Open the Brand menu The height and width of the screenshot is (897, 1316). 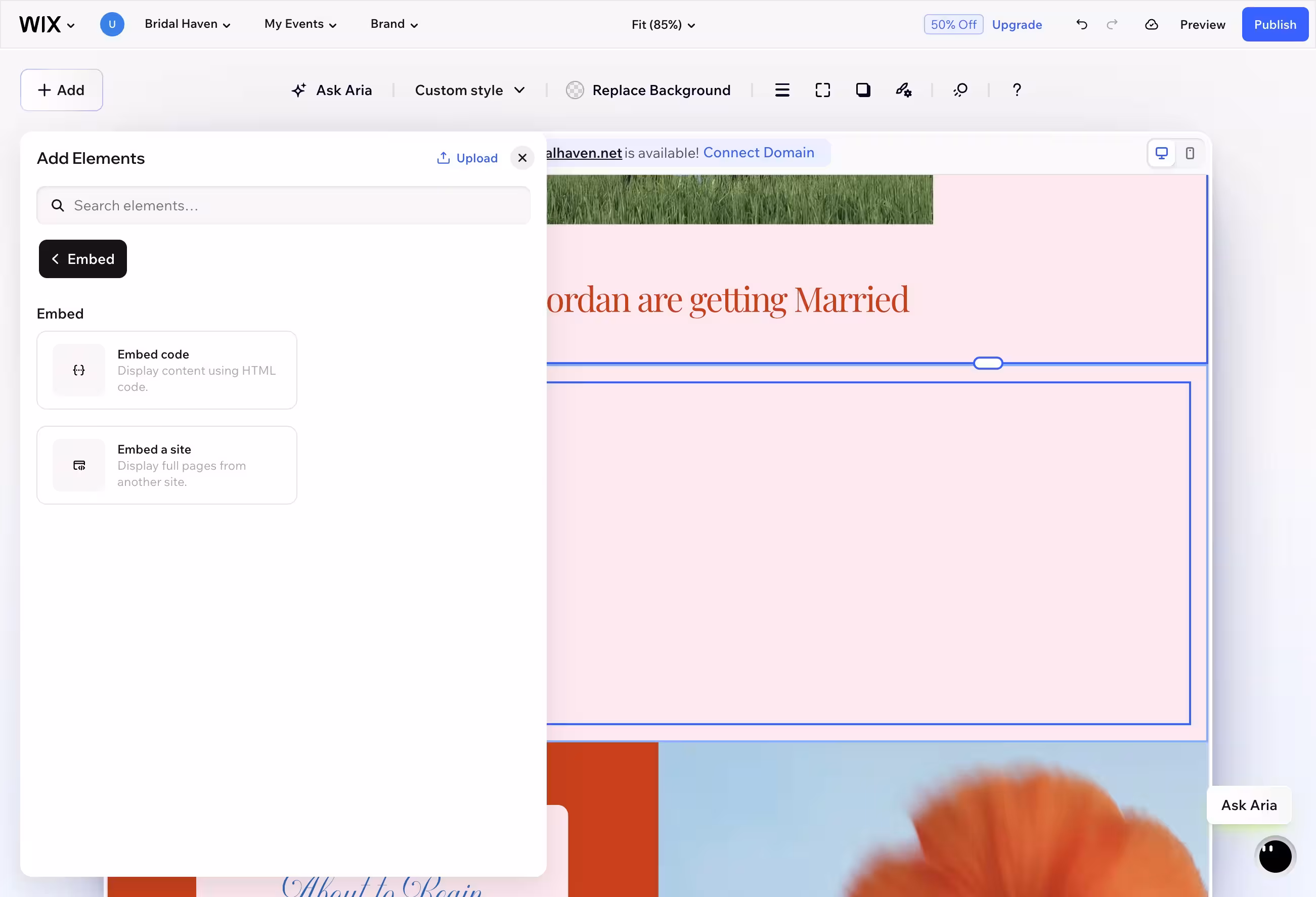pyautogui.click(x=393, y=24)
